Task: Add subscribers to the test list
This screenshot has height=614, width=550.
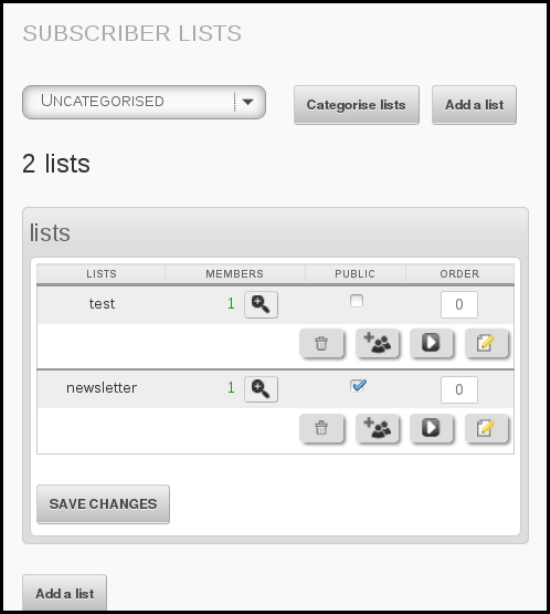Action: click(377, 343)
